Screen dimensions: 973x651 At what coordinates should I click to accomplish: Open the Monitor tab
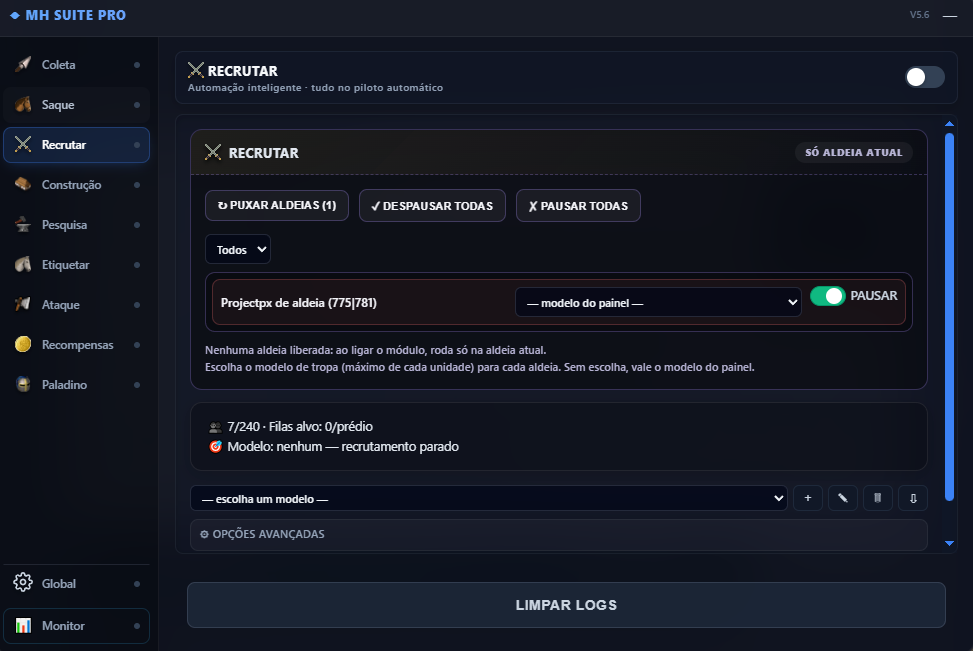(76, 626)
